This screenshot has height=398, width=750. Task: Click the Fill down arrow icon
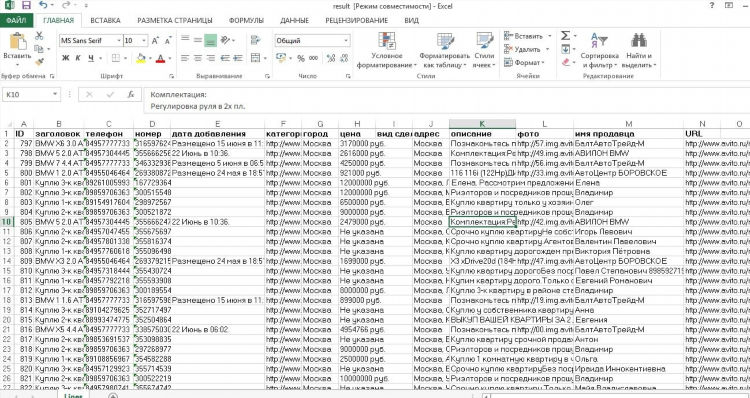565,49
